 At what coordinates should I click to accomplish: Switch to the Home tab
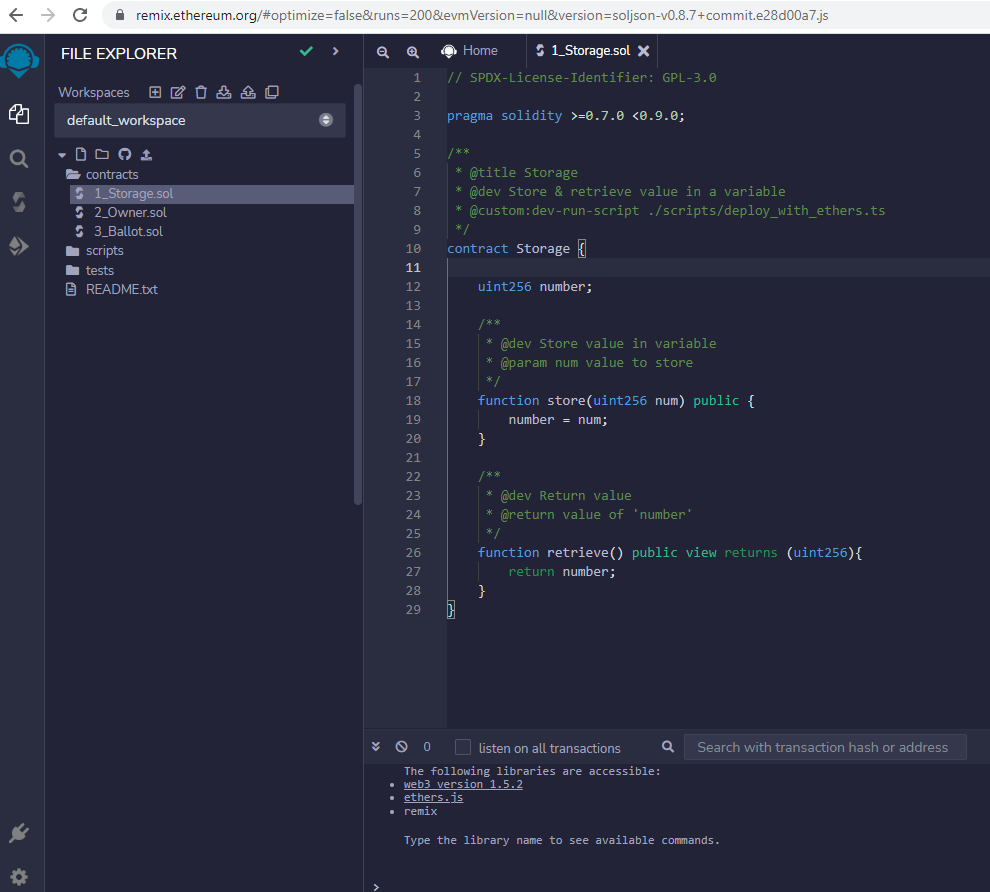[470, 51]
